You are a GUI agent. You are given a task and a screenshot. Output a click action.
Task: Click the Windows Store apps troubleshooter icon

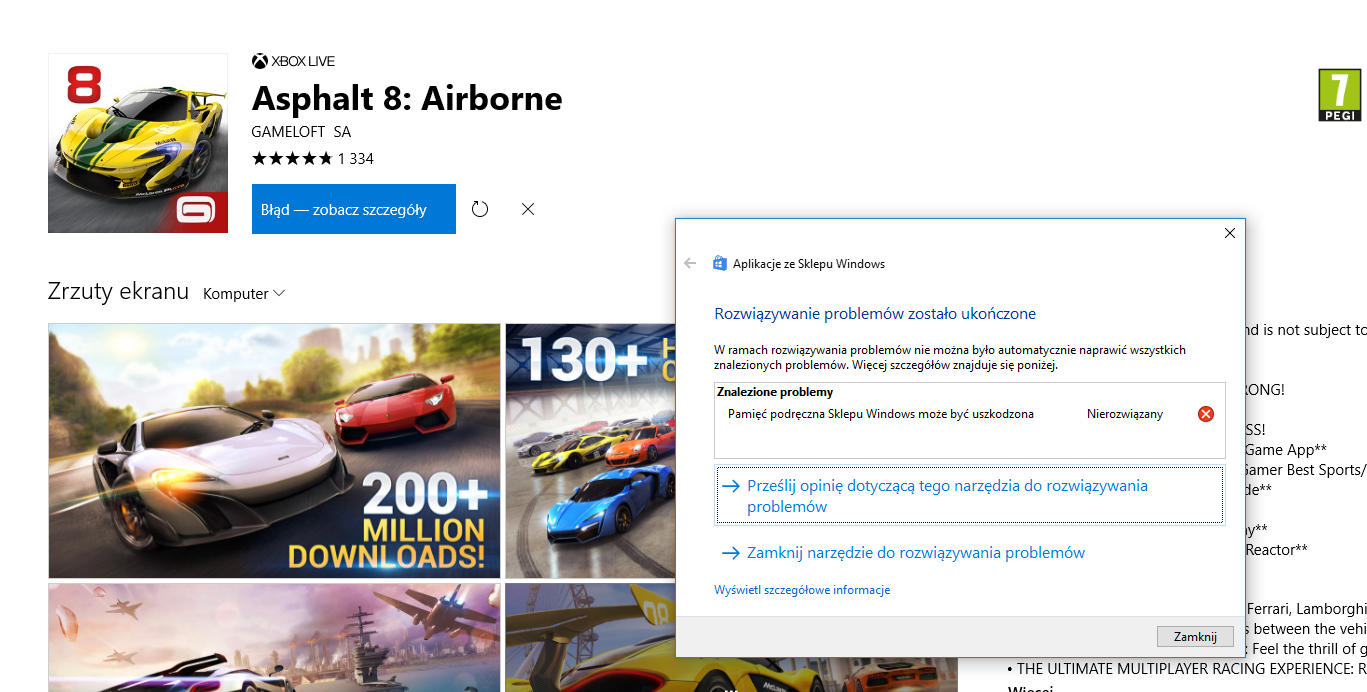[x=719, y=264]
